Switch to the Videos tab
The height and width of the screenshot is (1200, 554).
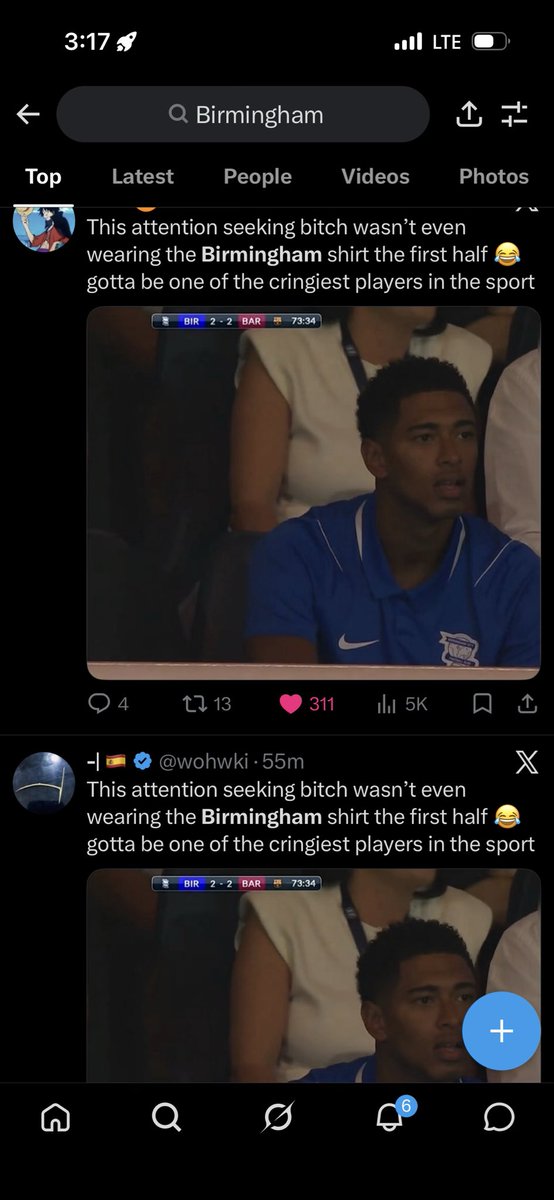pyautogui.click(x=375, y=176)
